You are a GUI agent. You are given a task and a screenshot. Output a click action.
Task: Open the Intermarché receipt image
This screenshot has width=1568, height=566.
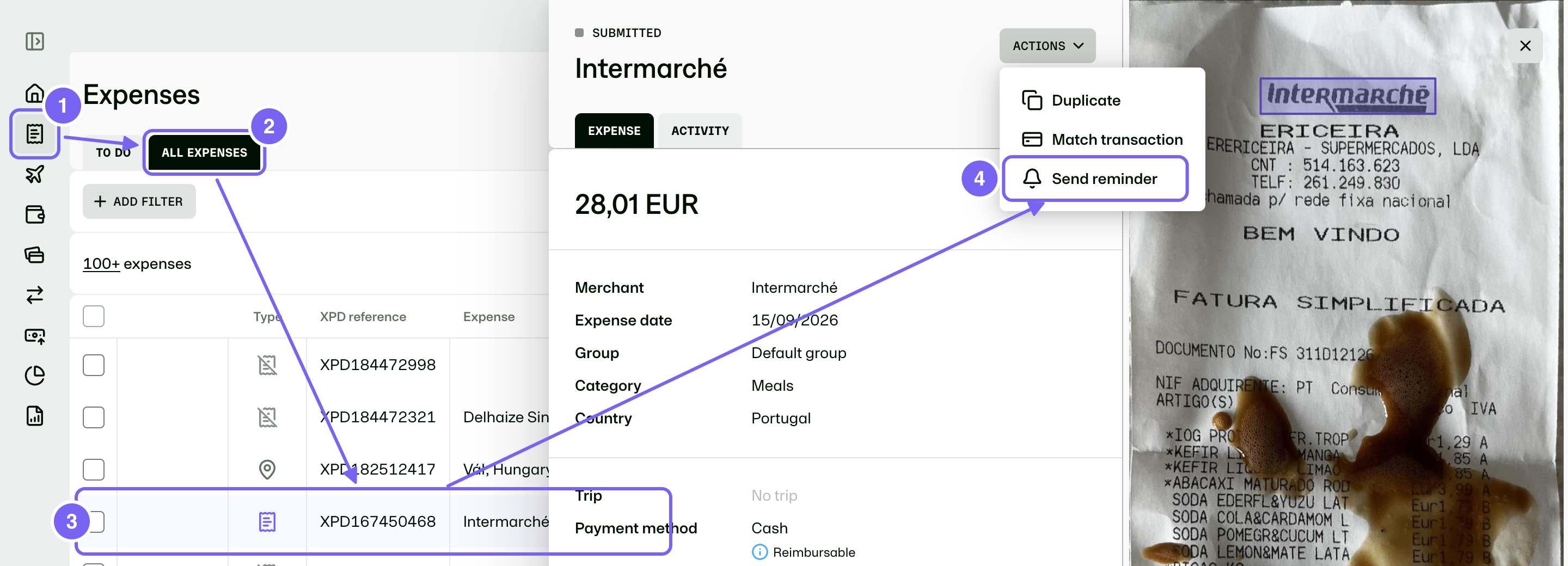click(x=1346, y=283)
